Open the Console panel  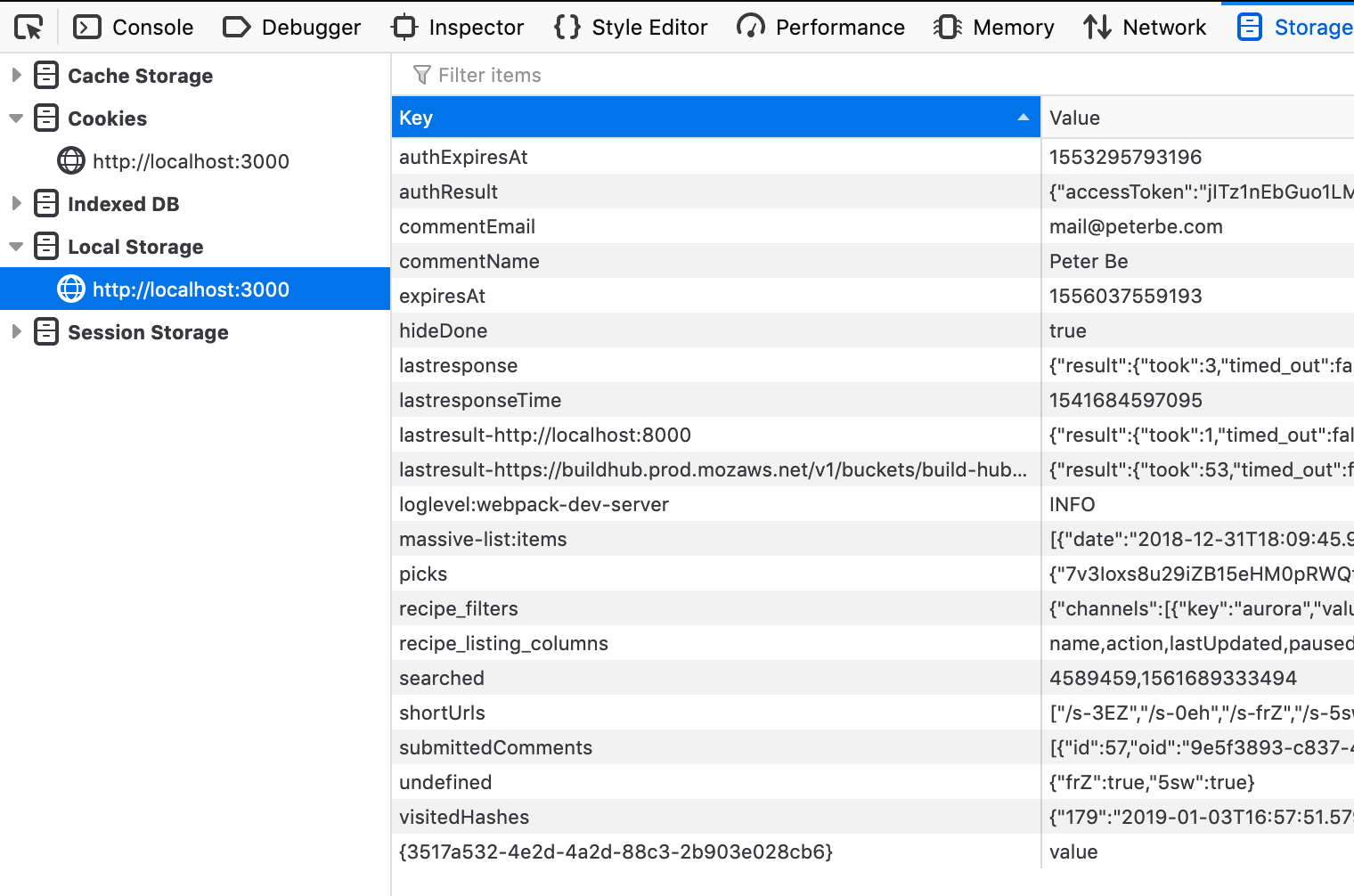tap(134, 28)
